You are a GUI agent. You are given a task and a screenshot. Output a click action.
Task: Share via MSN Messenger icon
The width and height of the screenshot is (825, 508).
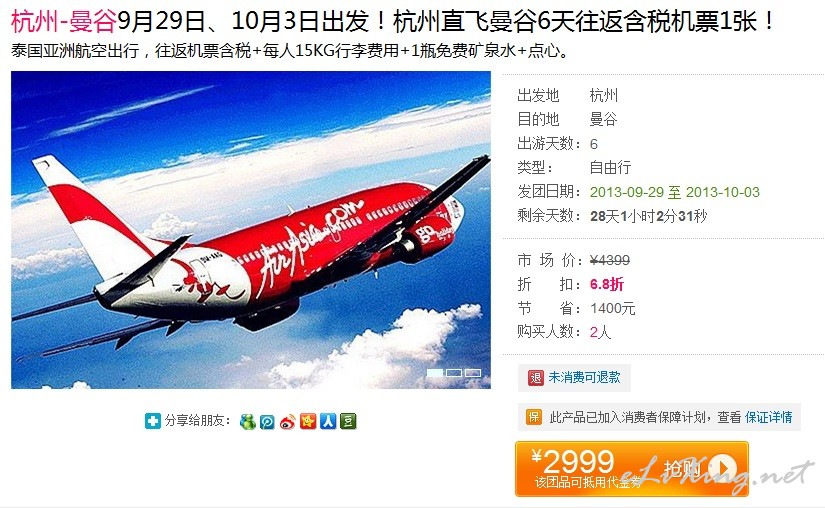(247, 421)
